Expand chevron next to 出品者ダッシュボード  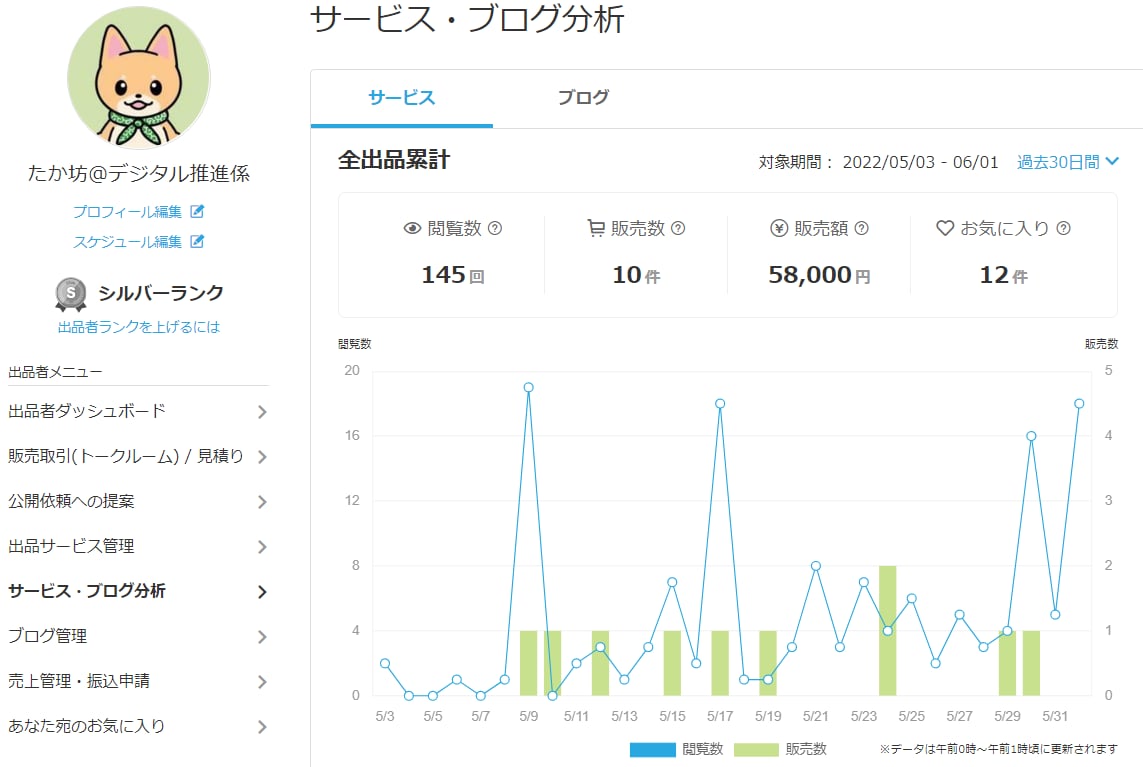click(x=262, y=412)
